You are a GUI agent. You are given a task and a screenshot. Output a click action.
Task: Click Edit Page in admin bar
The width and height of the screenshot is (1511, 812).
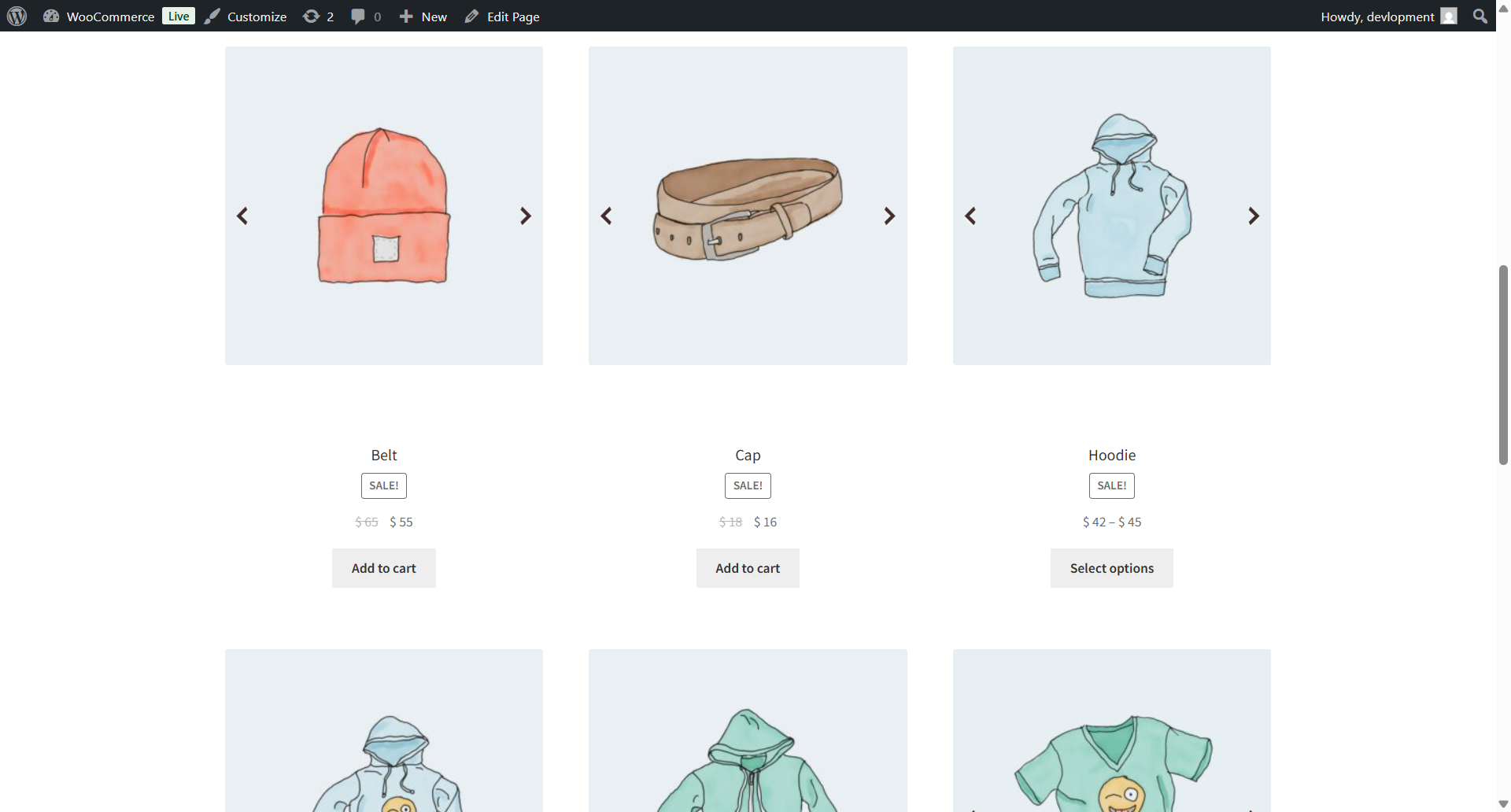502,17
